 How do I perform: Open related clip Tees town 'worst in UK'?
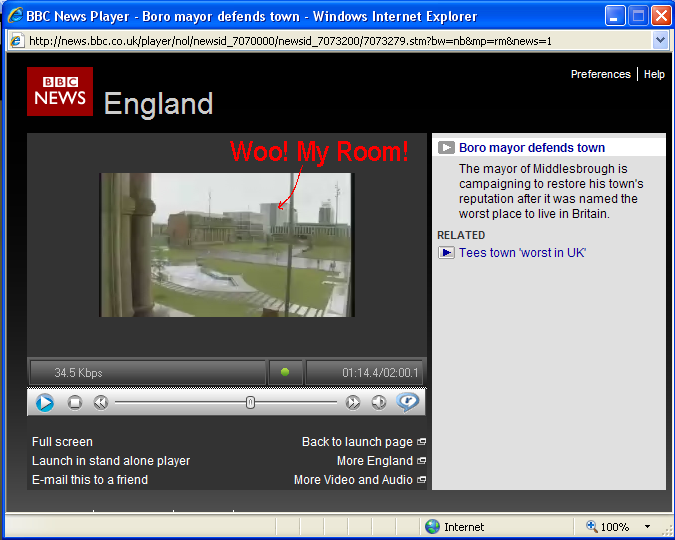(522, 252)
